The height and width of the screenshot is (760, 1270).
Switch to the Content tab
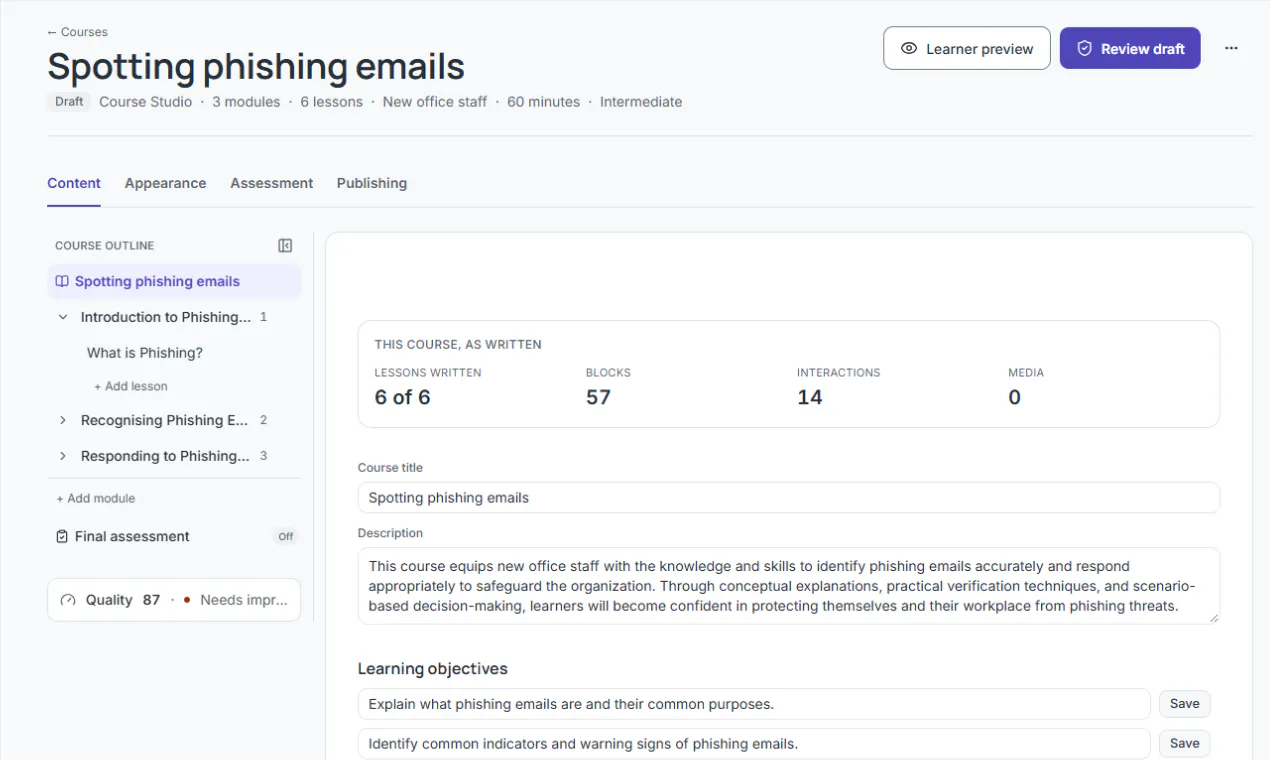tap(74, 183)
